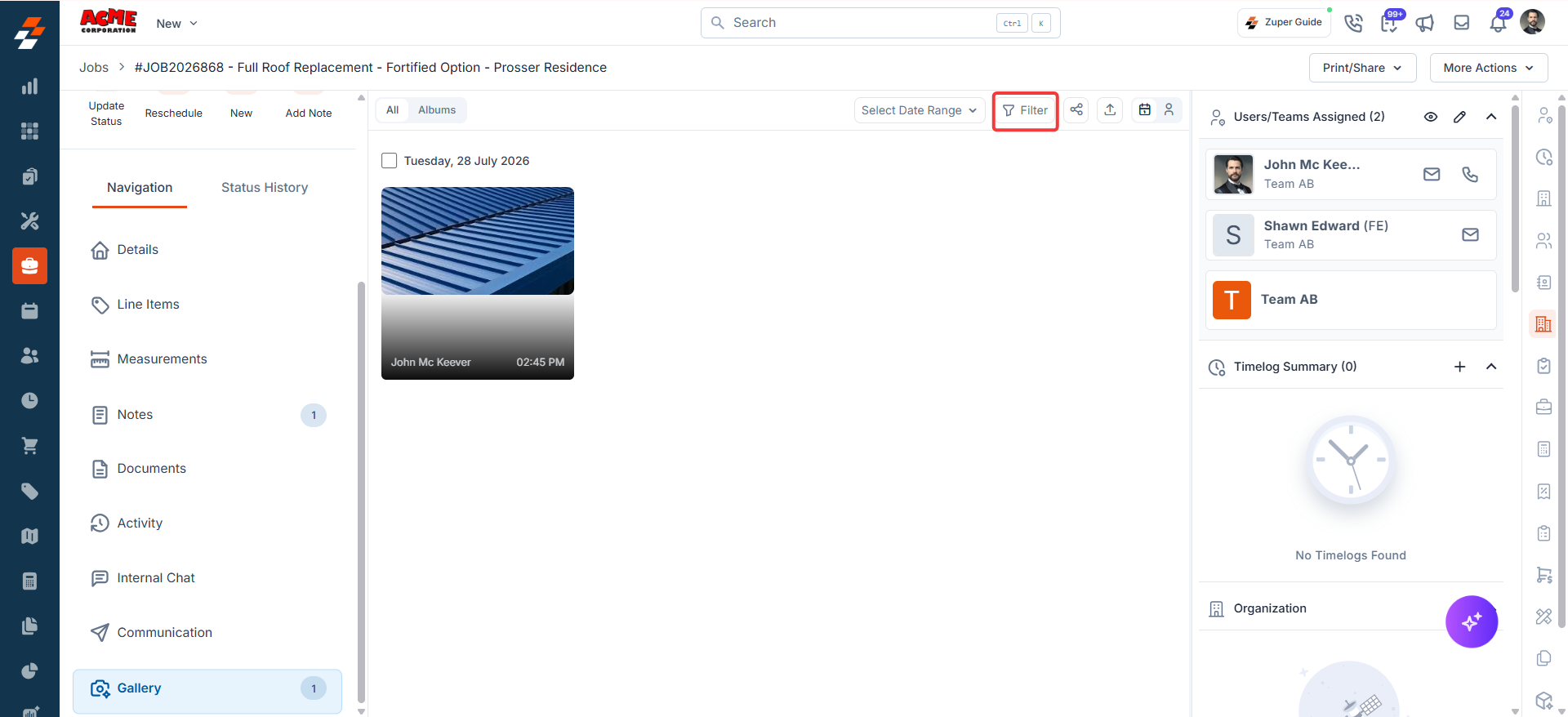Open Line Items in the job navigation
The width and height of the screenshot is (1568, 717).
coord(207,305)
